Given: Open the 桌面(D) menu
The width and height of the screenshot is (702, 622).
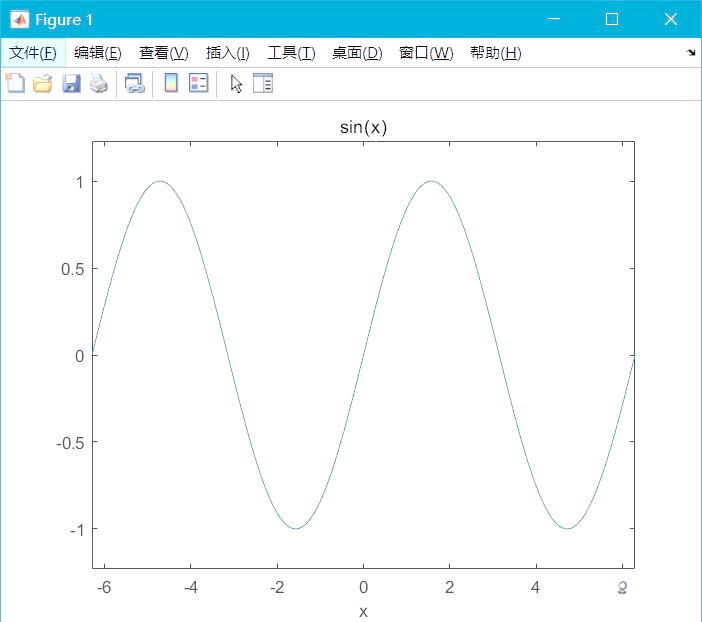Looking at the screenshot, I should click(x=357, y=53).
